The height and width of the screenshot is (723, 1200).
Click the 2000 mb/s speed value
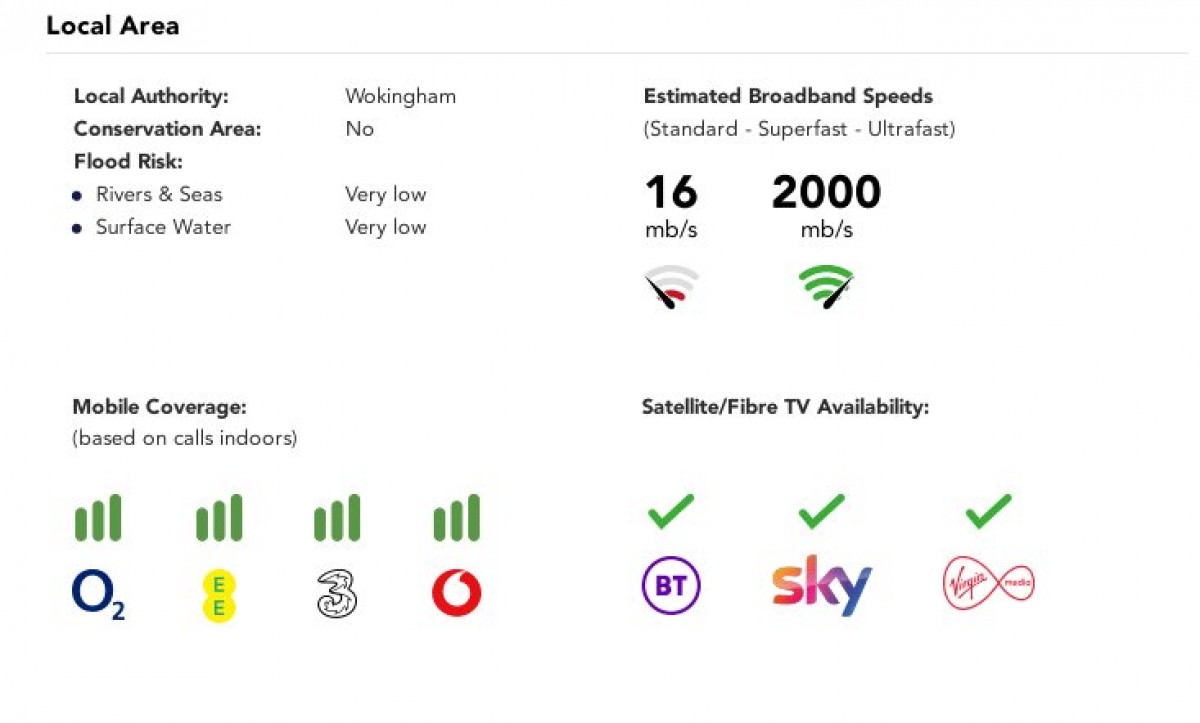[826, 194]
